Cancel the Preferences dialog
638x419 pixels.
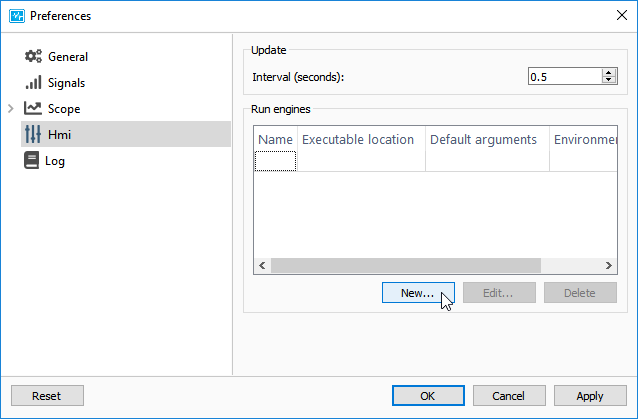tap(509, 395)
